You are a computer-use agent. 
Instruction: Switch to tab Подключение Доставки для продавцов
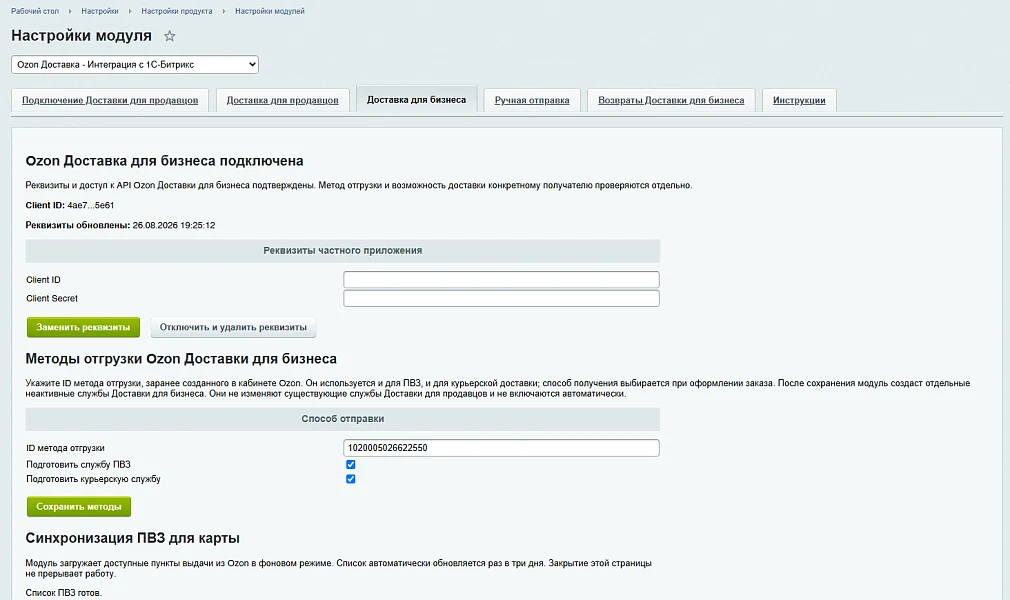coord(110,100)
